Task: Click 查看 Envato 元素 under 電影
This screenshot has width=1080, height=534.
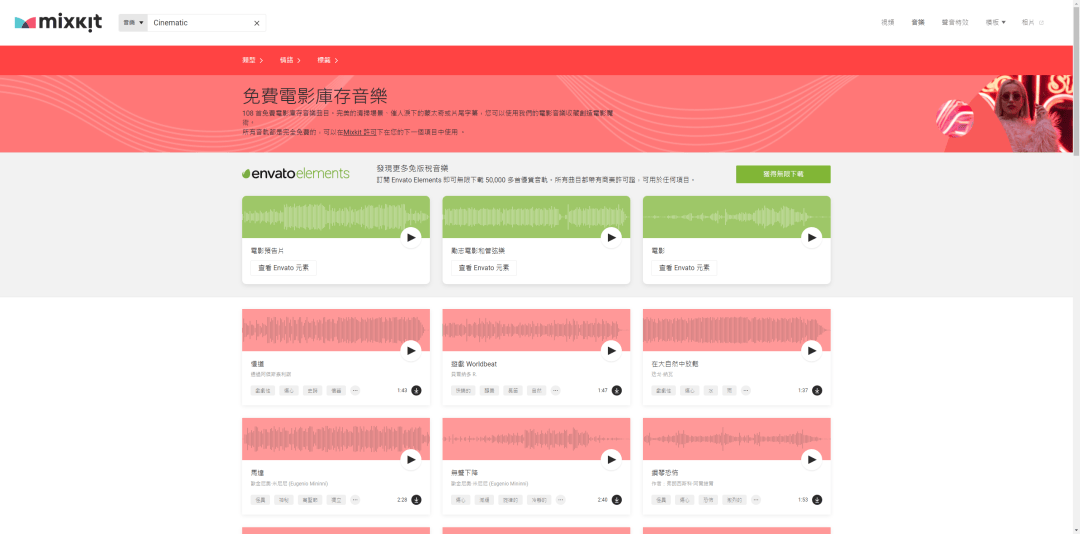Action: (x=680, y=268)
